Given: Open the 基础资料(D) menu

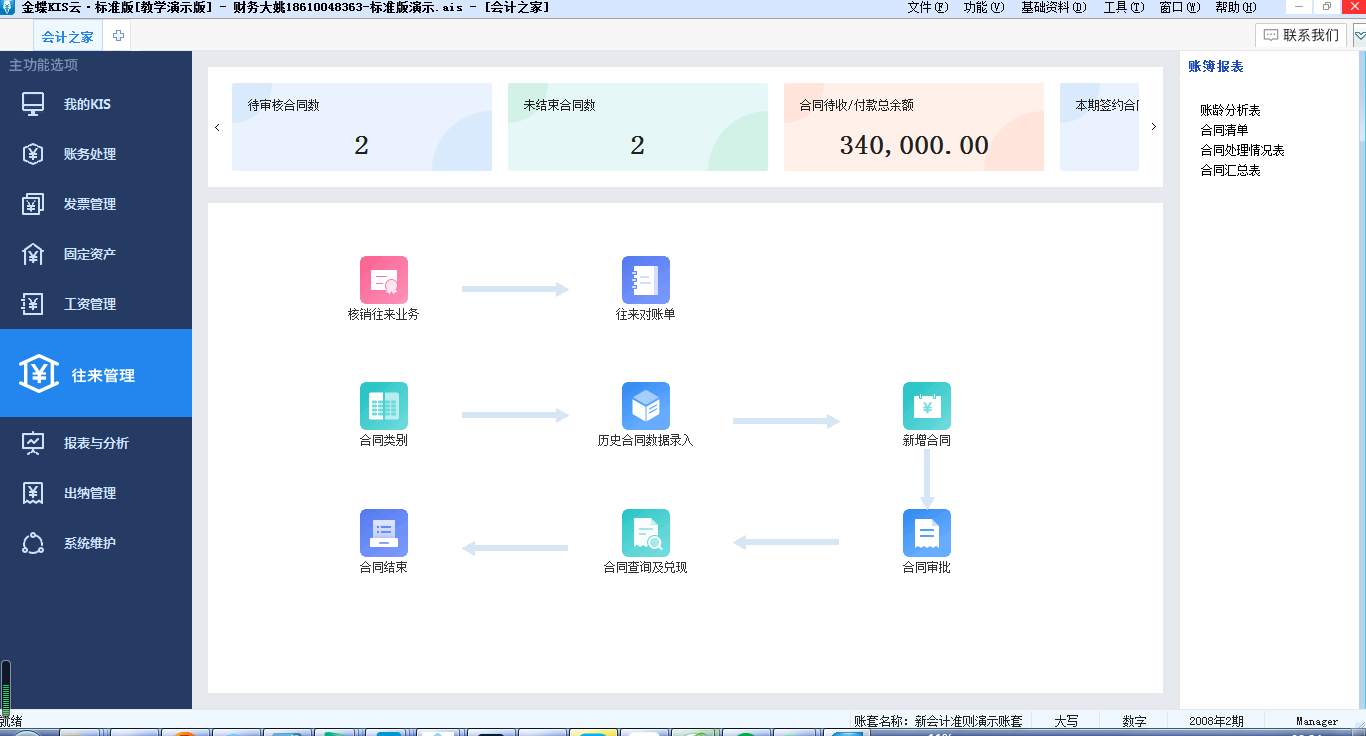Looking at the screenshot, I should click(x=1053, y=7).
